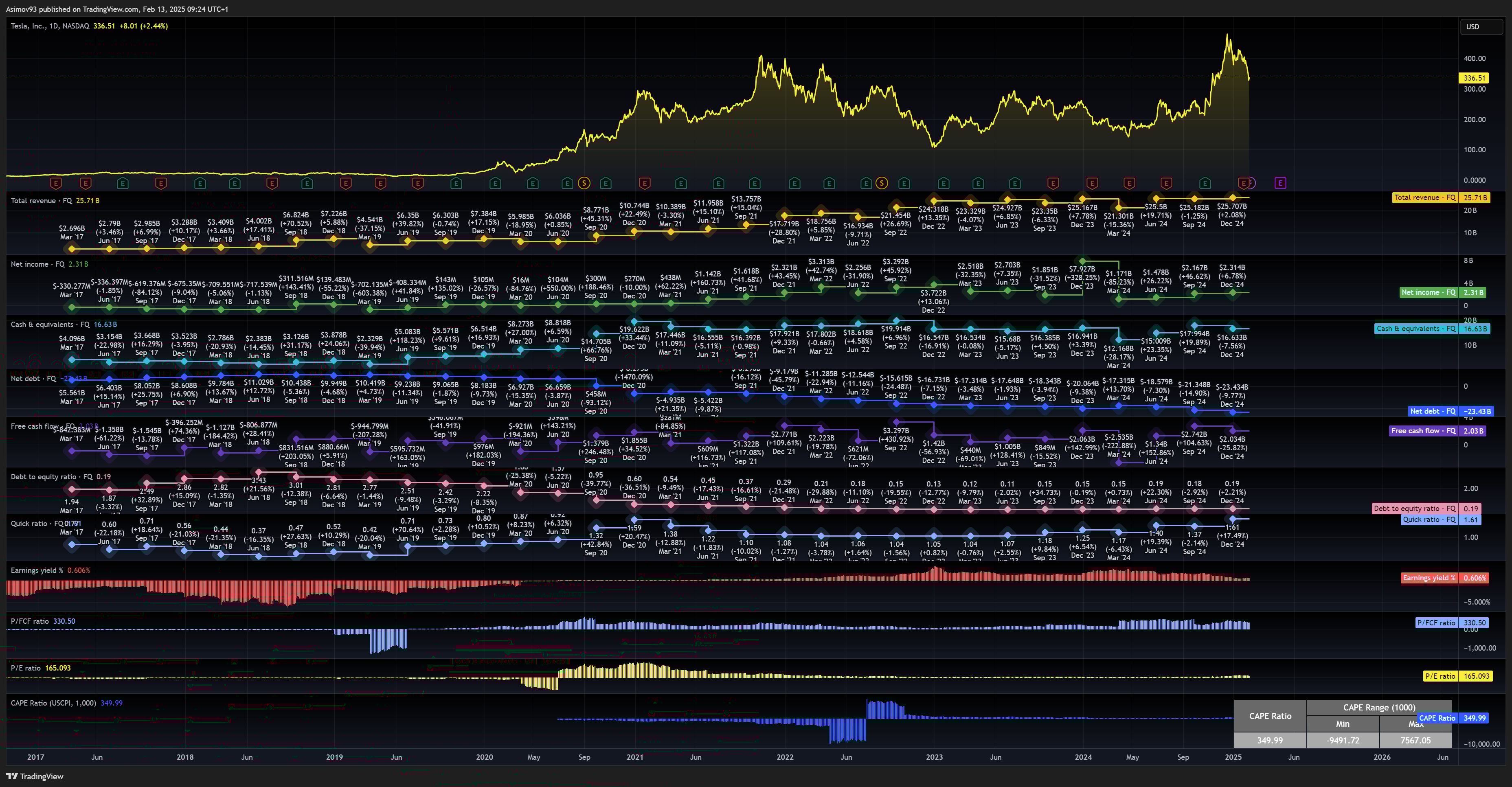Select the CAPE Ratio (USCPI, 1,000) legend at left
This screenshot has width=1512, height=787.
(53, 702)
